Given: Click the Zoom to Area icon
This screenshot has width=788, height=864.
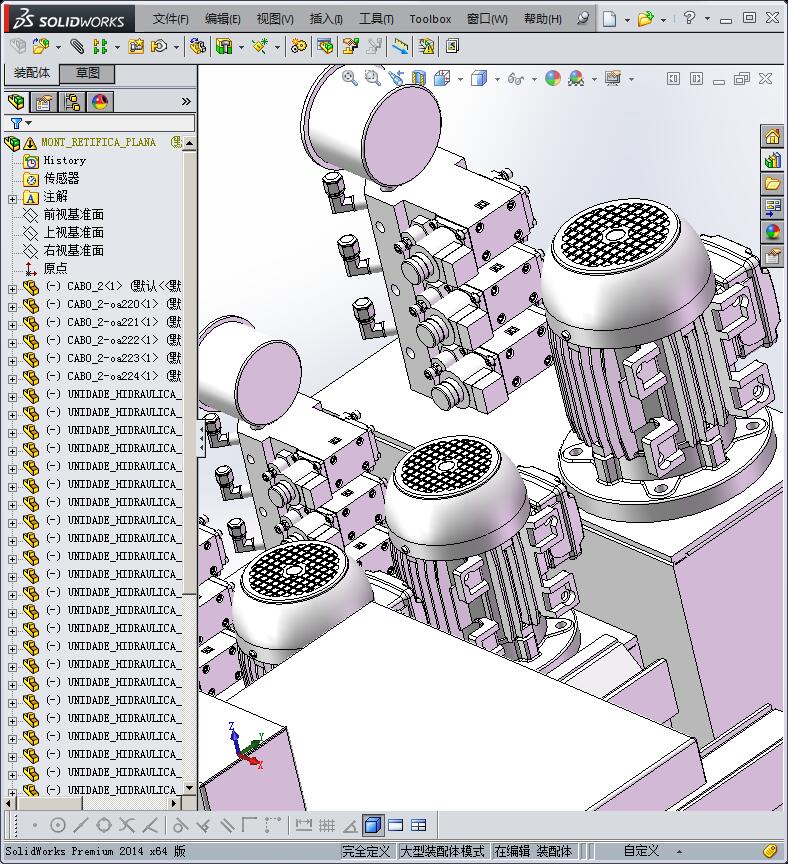Looking at the screenshot, I should tap(373, 78).
